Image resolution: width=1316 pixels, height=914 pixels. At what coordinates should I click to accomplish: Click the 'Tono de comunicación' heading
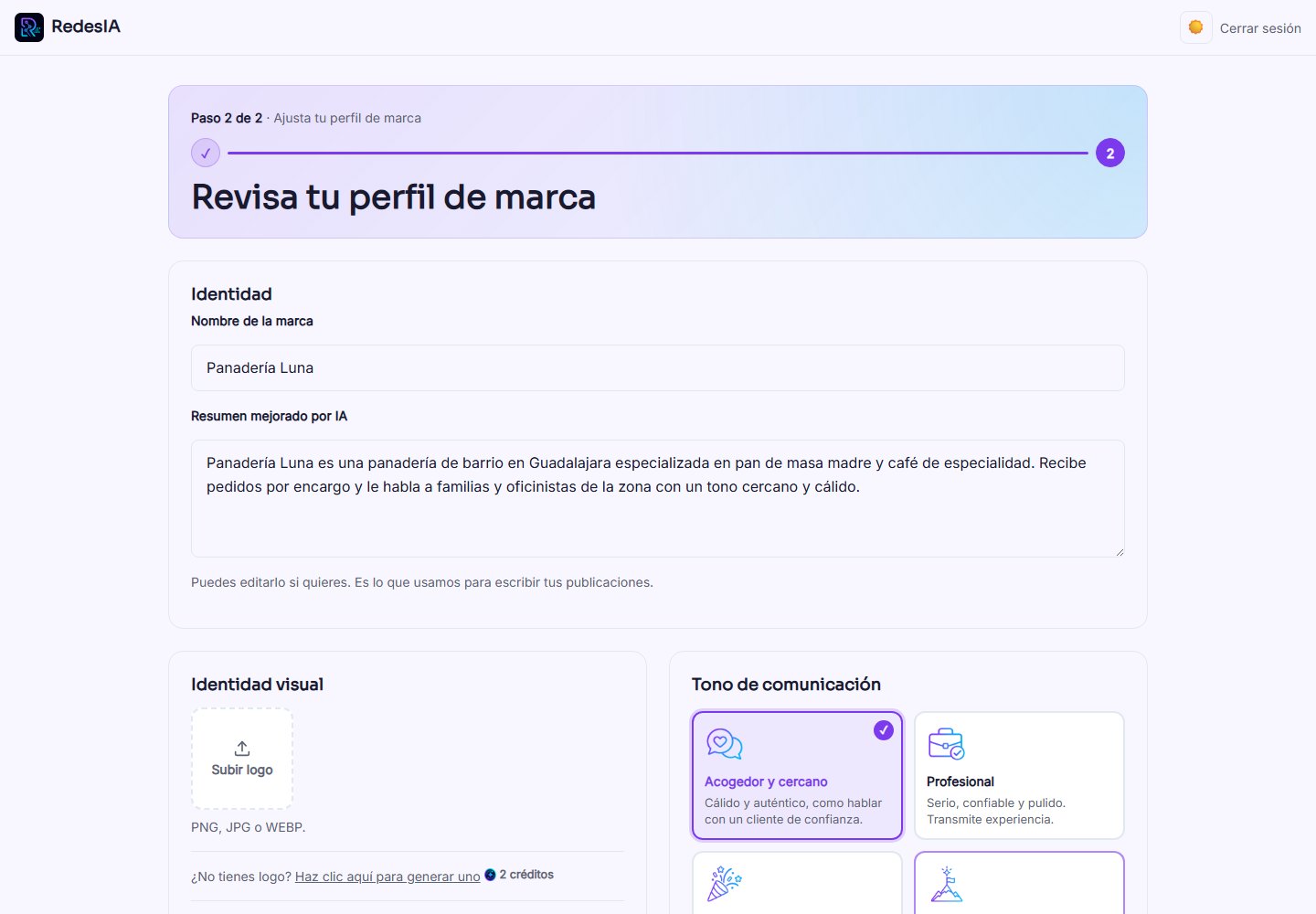coord(786,685)
